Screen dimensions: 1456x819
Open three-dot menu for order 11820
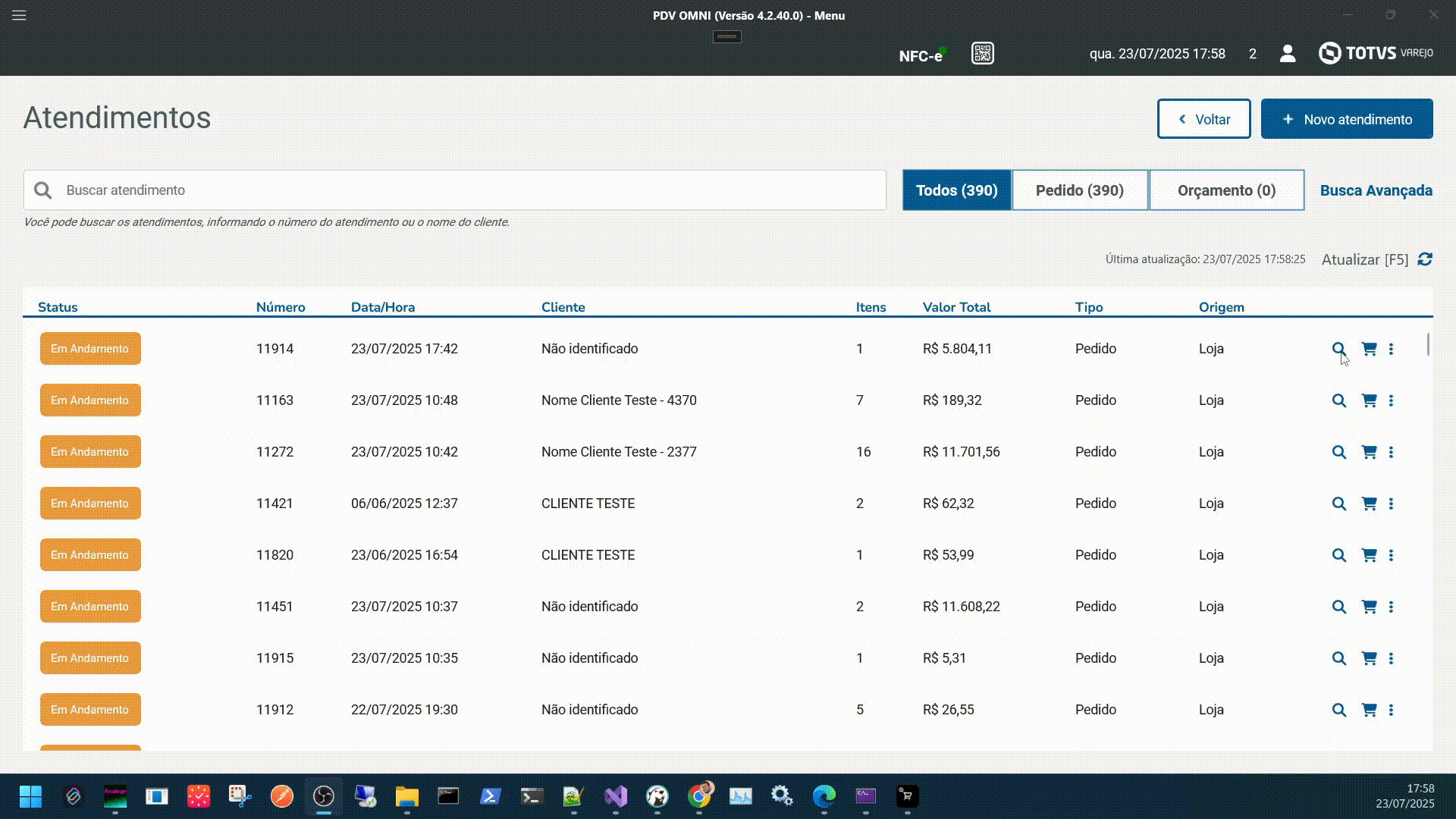point(1391,555)
